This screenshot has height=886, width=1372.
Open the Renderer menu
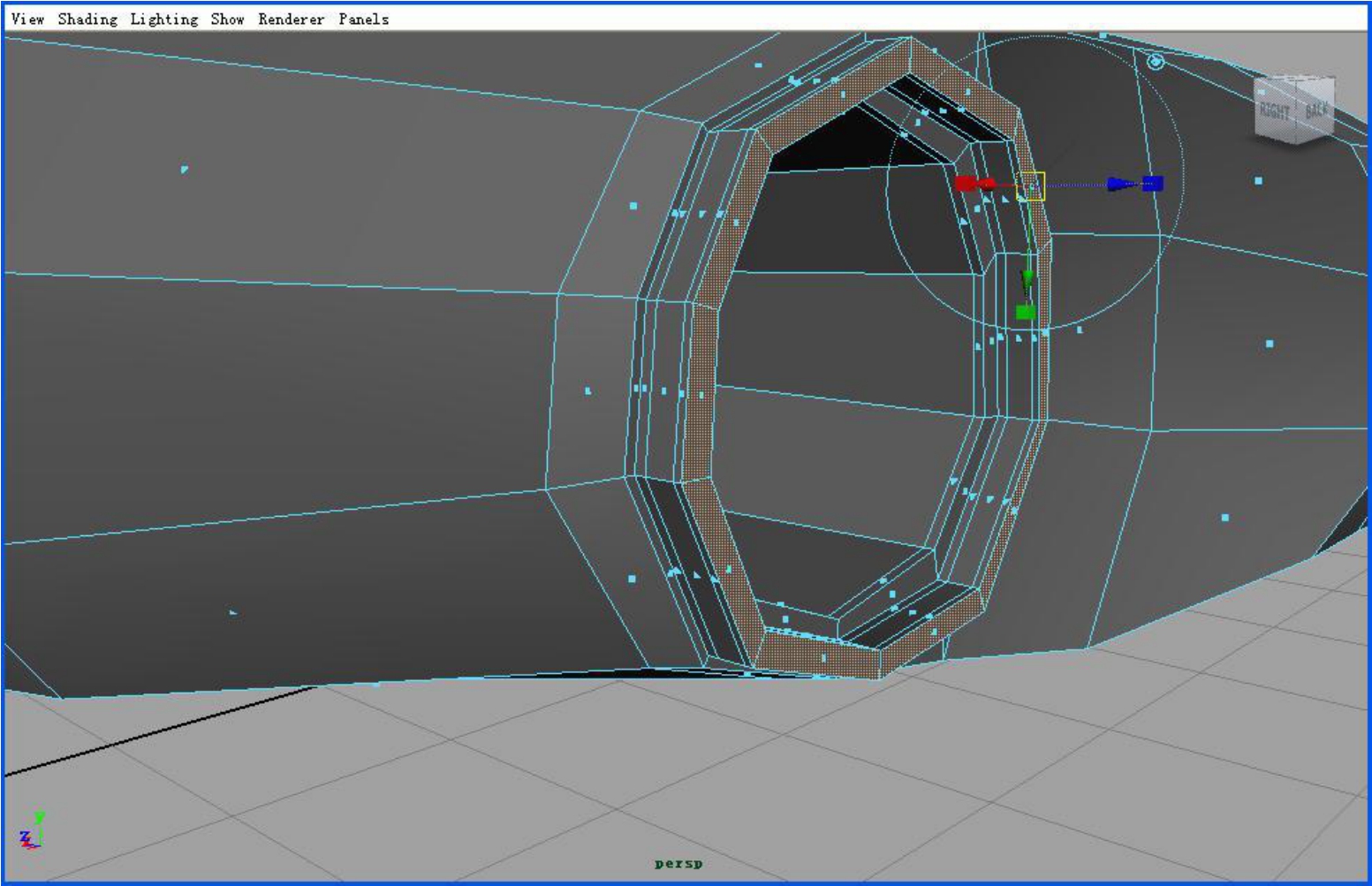coord(291,19)
